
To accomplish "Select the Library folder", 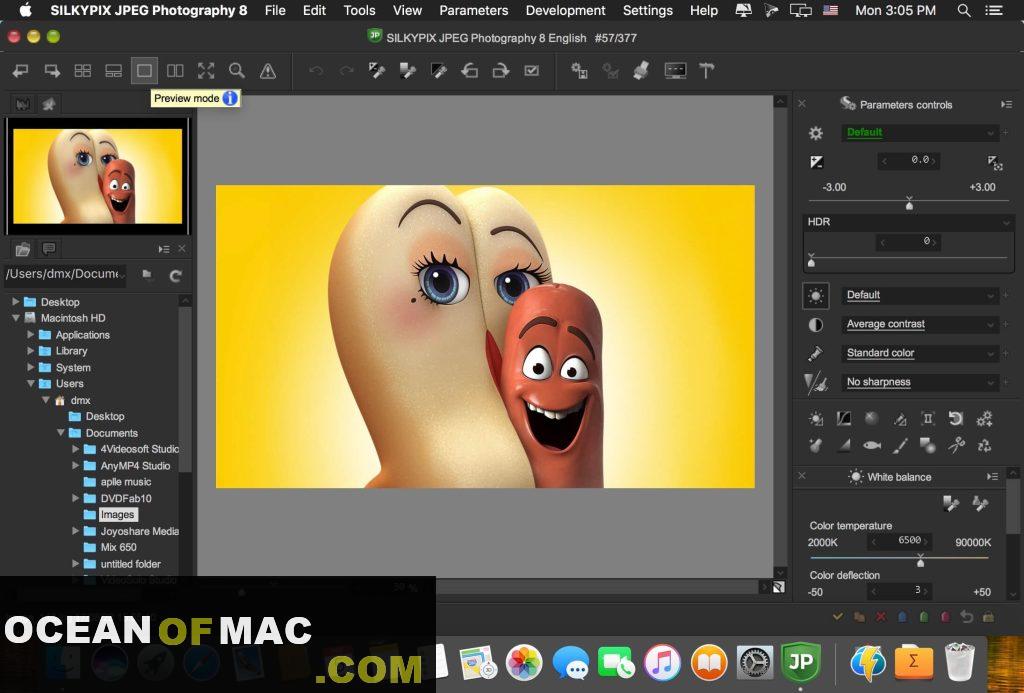I will [71, 351].
